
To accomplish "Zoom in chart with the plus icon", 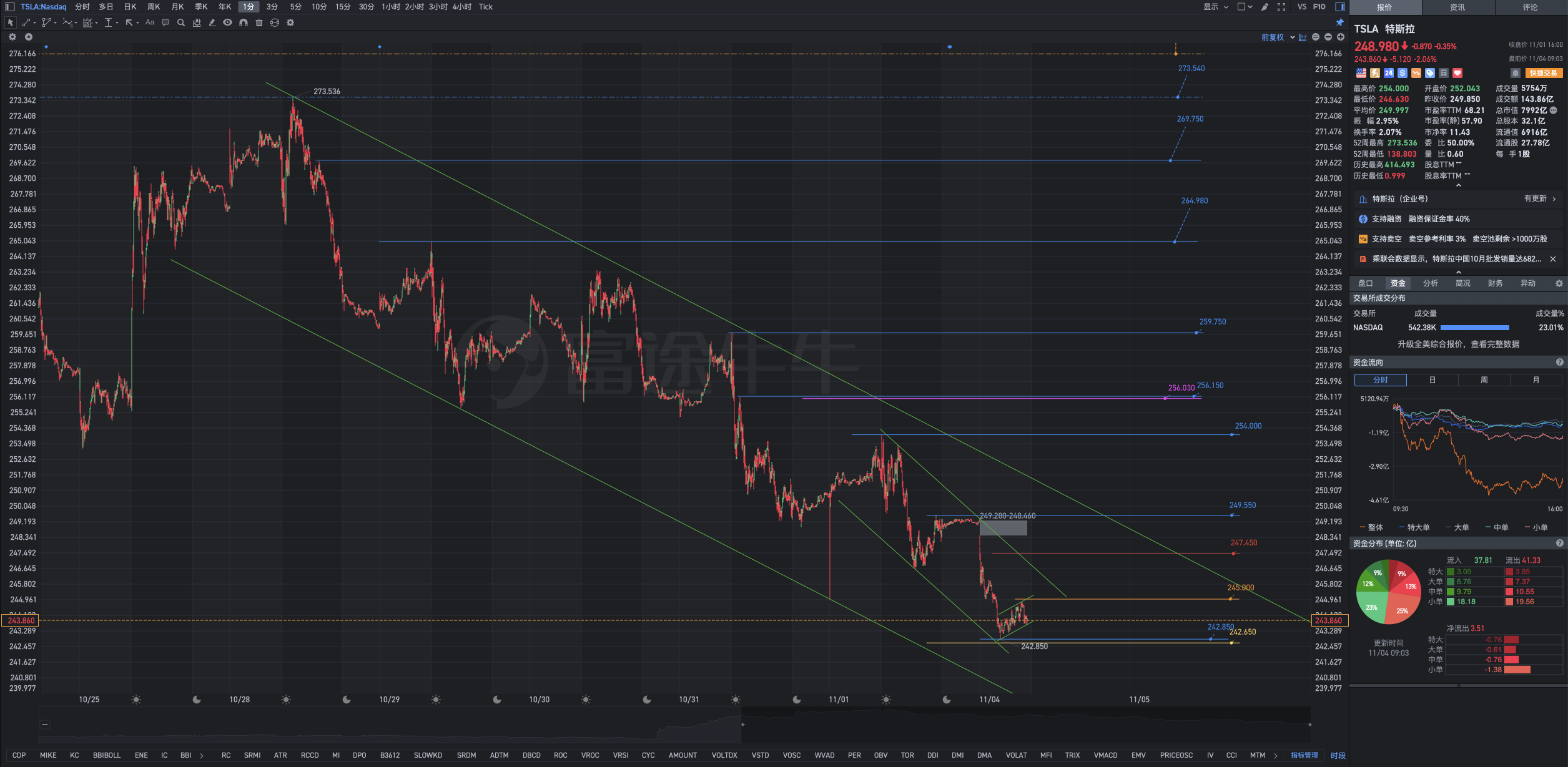I will click(x=1341, y=37).
